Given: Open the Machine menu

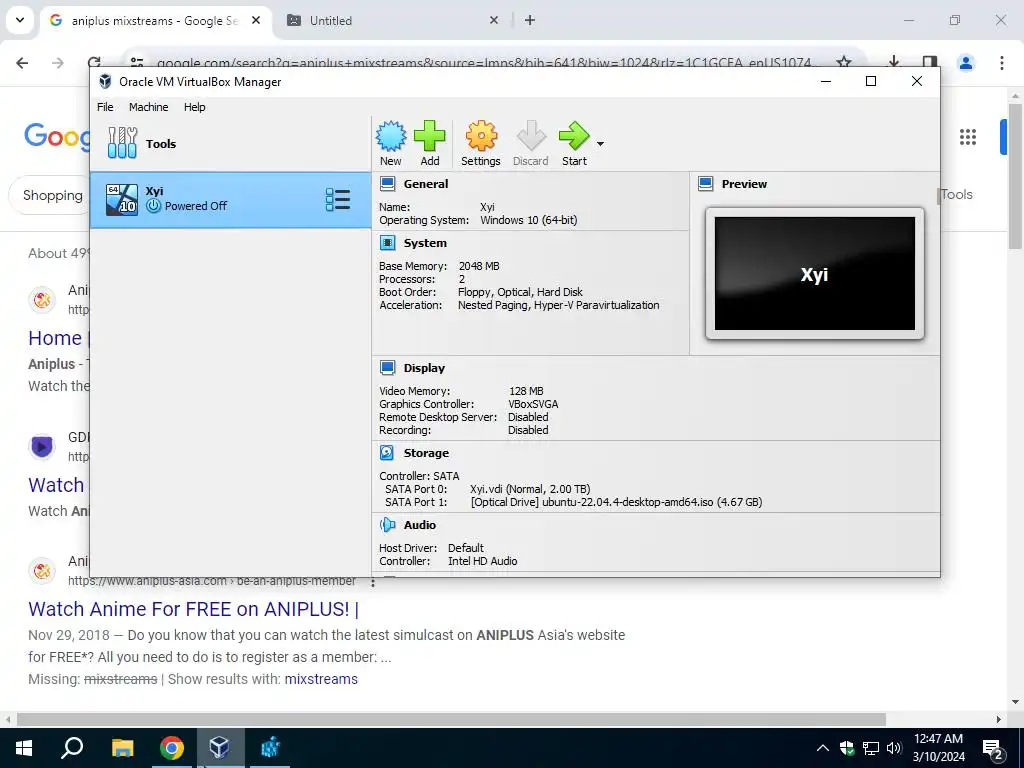Looking at the screenshot, I should pyautogui.click(x=148, y=107).
